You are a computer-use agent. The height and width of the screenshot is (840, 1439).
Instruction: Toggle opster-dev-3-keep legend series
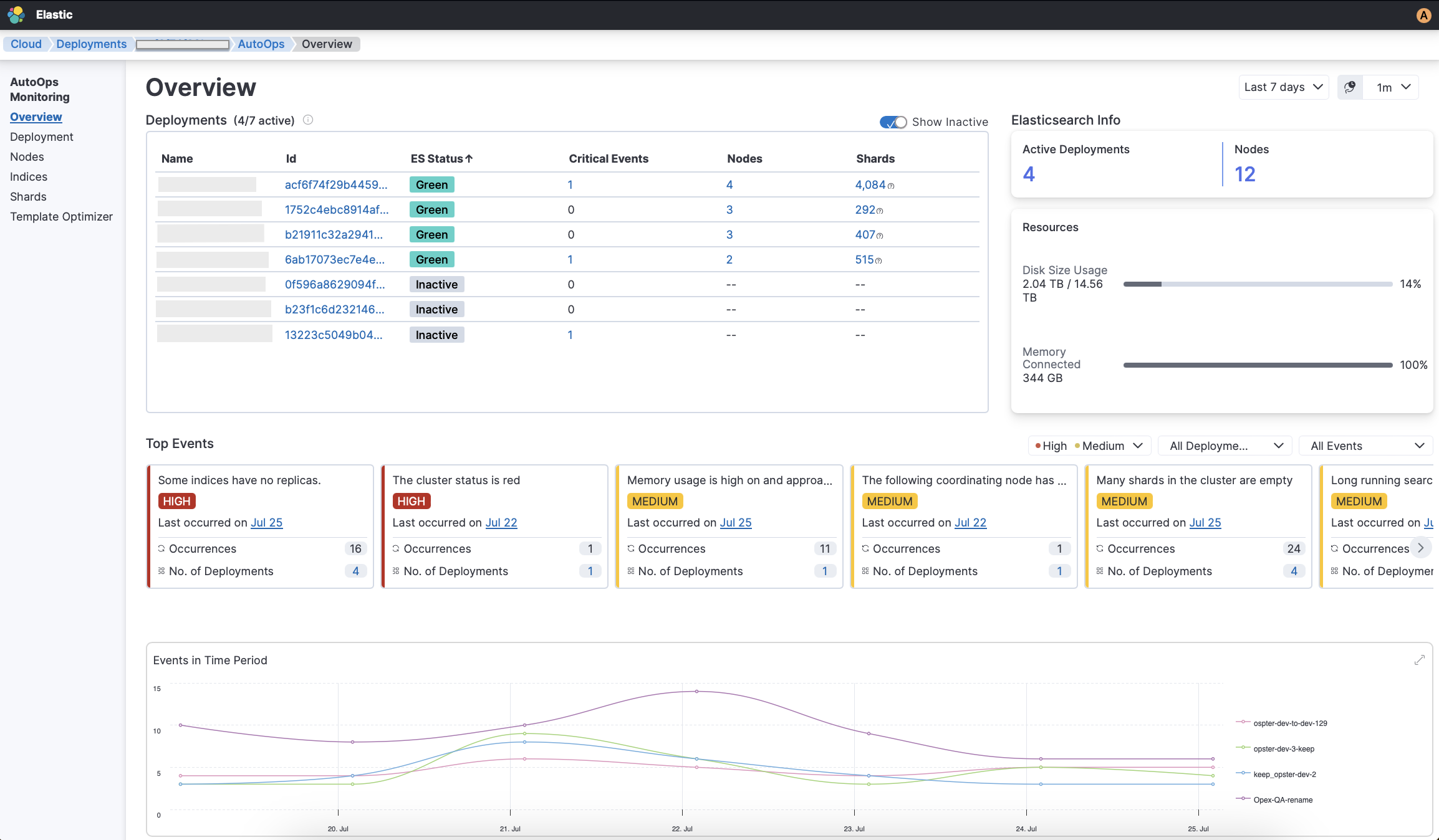(1275, 748)
